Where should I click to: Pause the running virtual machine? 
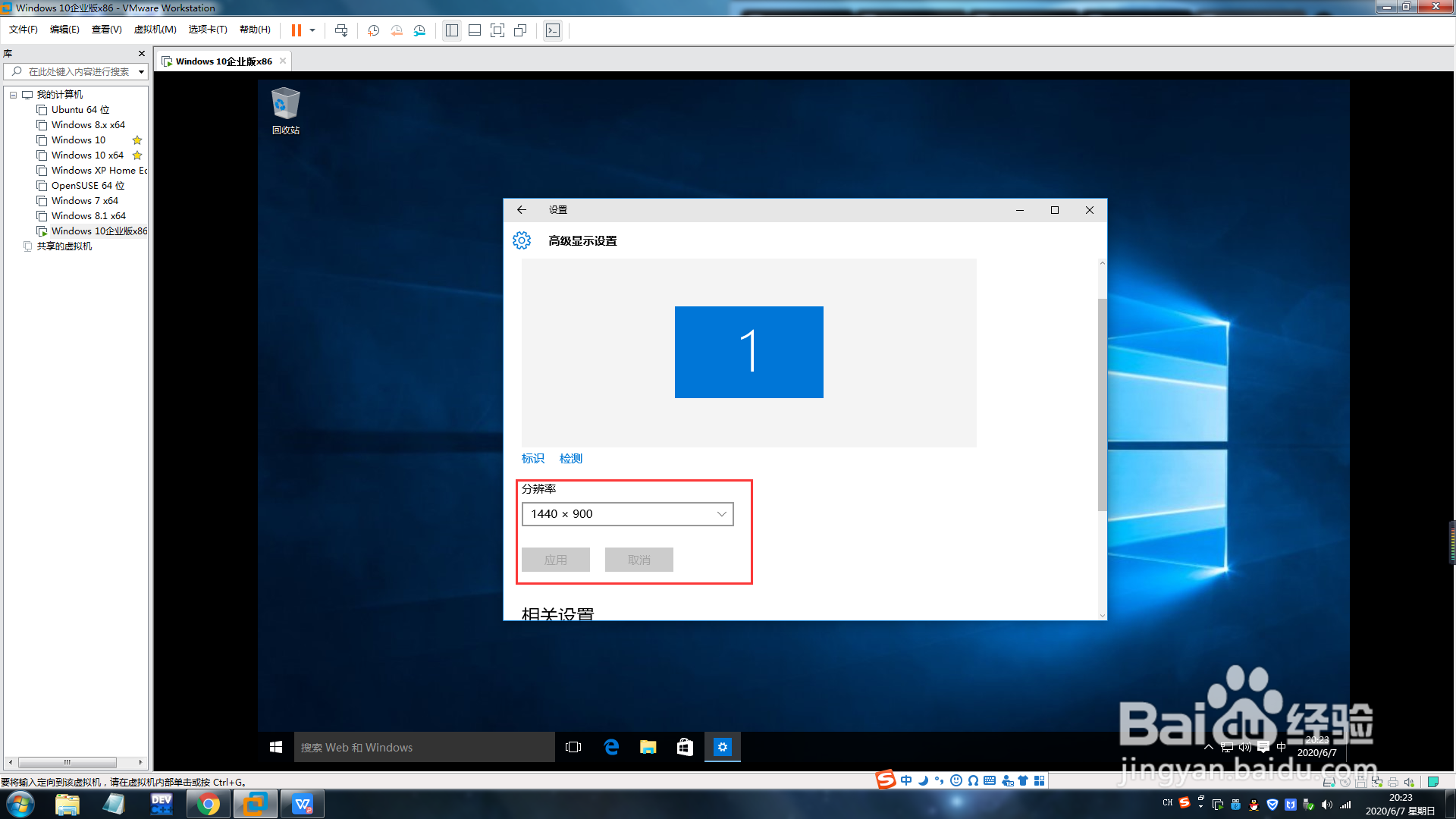(x=296, y=30)
